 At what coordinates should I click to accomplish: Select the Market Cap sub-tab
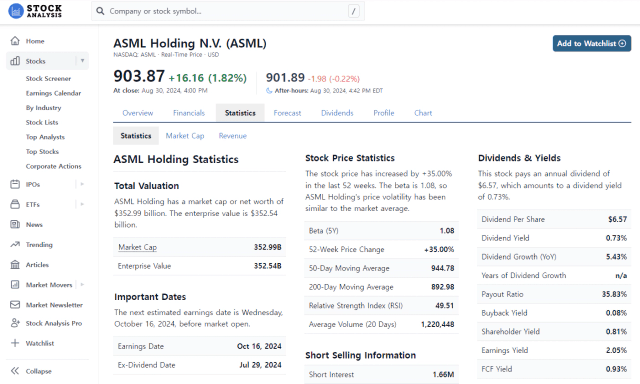[185, 136]
